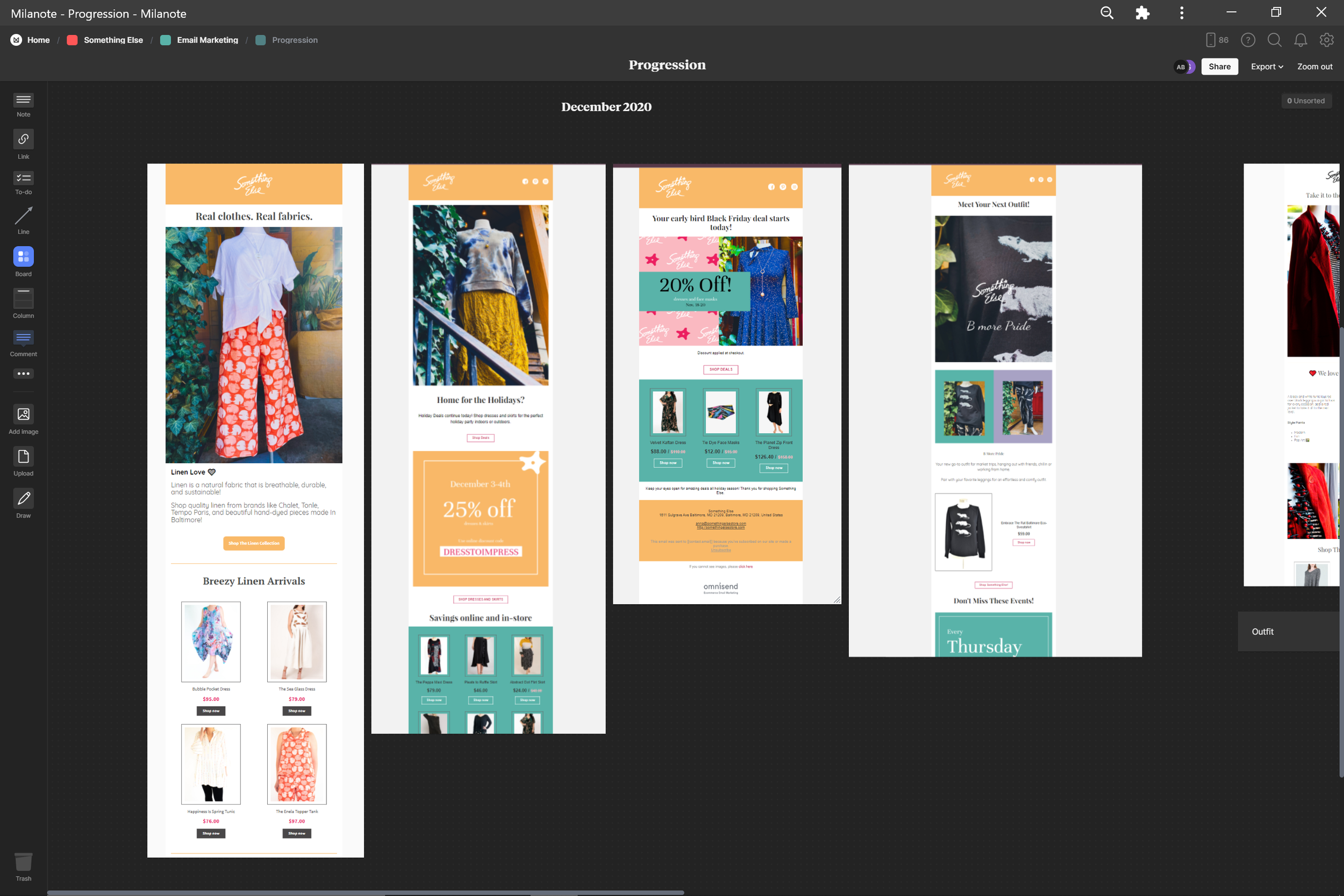Viewport: 1344px width, 896px height.
Task: Click the Trash bin icon
Action: point(24,867)
